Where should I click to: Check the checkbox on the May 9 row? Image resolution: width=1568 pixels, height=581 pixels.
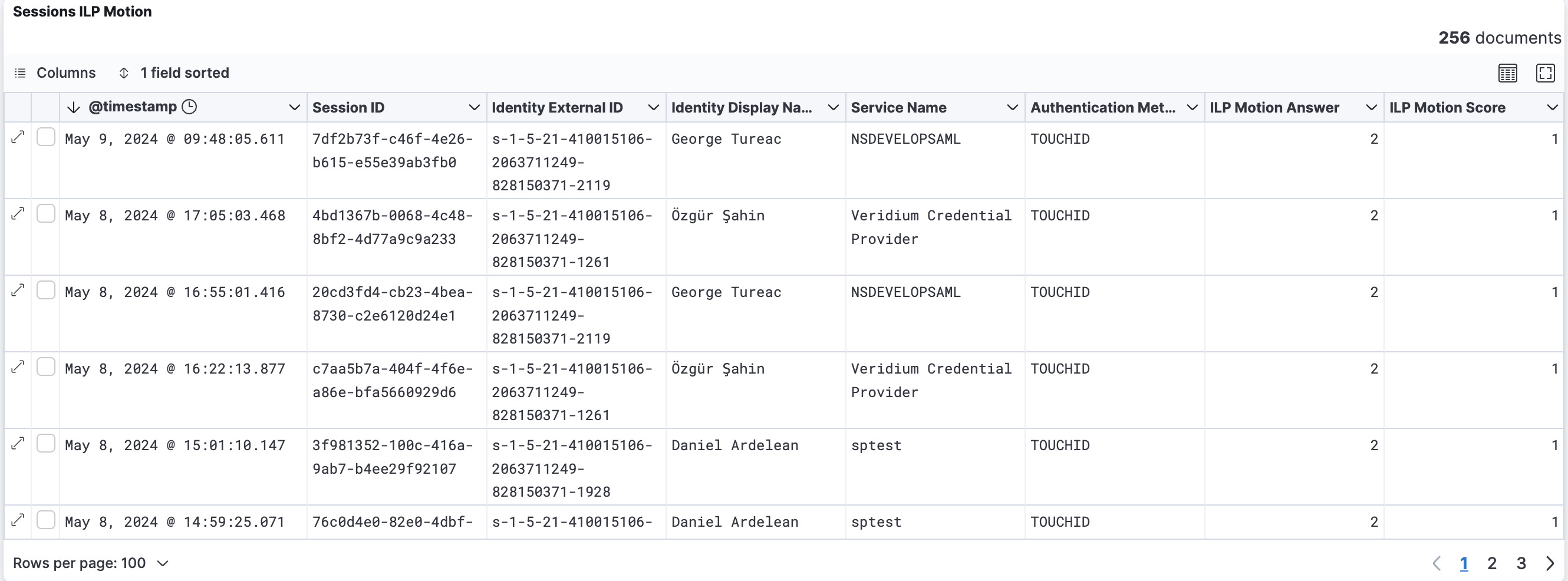coord(46,136)
